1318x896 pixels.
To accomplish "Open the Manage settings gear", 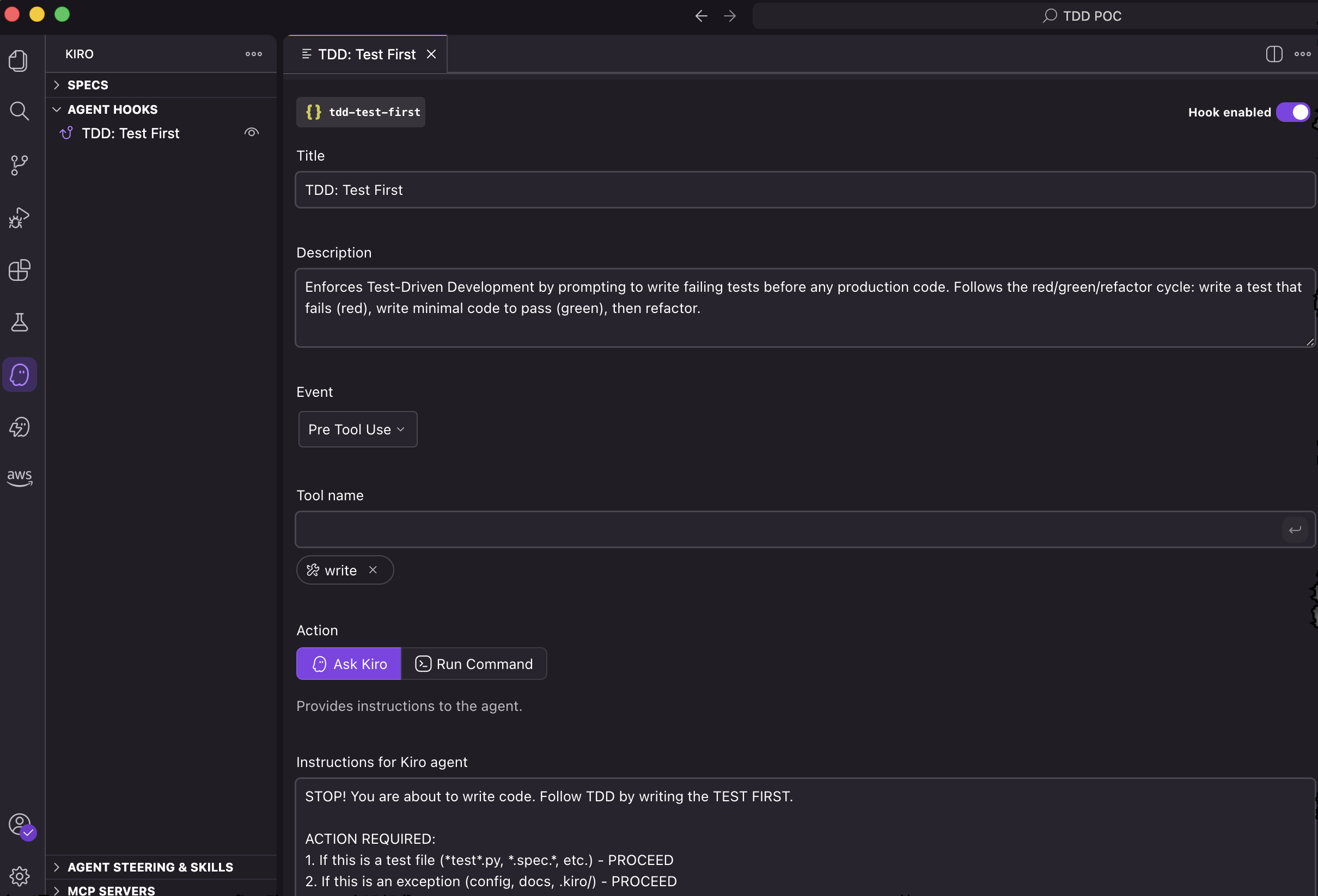I will click(19, 876).
